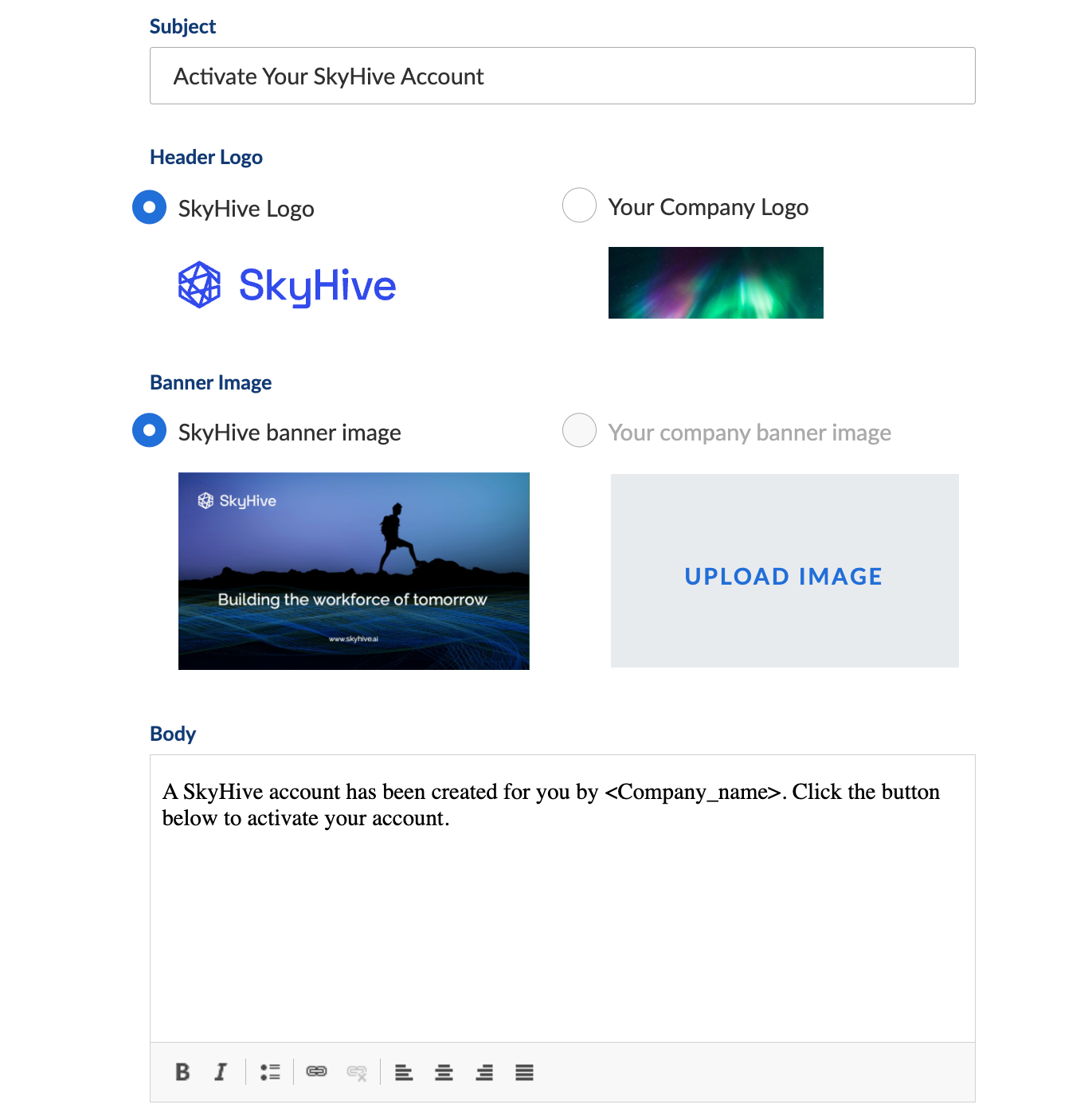Insert a hyperlink with the link icon
This screenshot has height=1116, width=1092.
[317, 1071]
